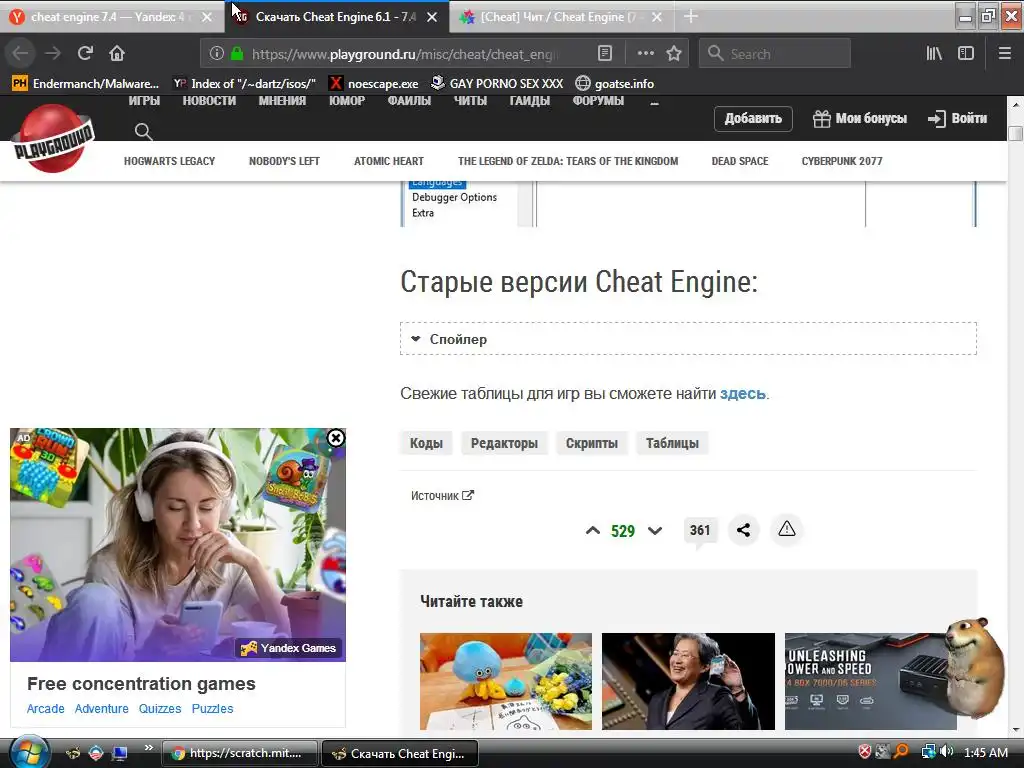1024x768 pixels.
Task: Open the Library bookshelf icon
Action: pos(935,54)
